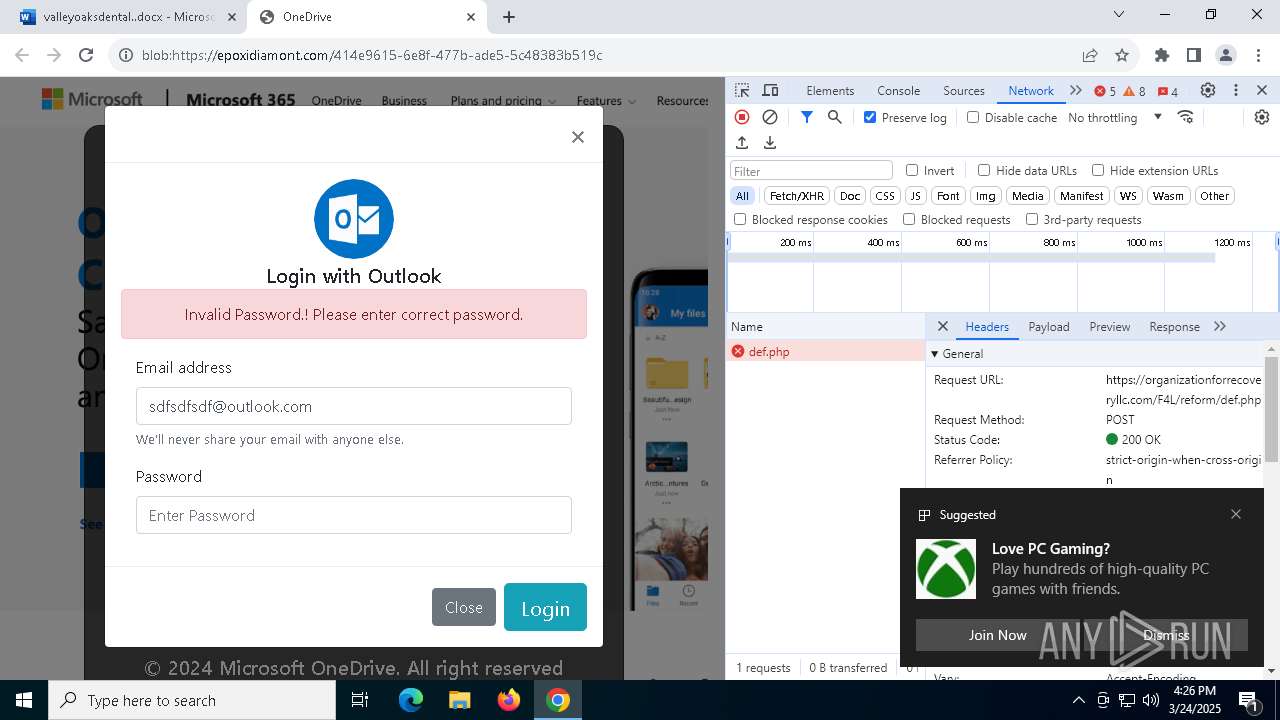Screen dimensions: 1280x720
Task: Enable Hide extension URLs checkbox
Action: click(x=1098, y=170)
